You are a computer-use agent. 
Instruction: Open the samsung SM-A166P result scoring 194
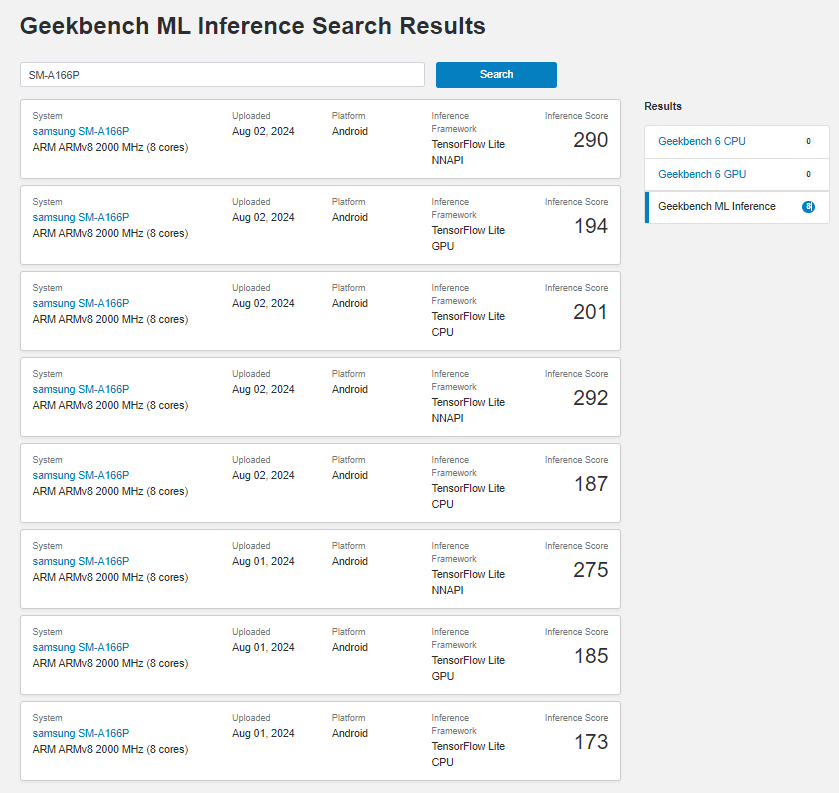81,217
